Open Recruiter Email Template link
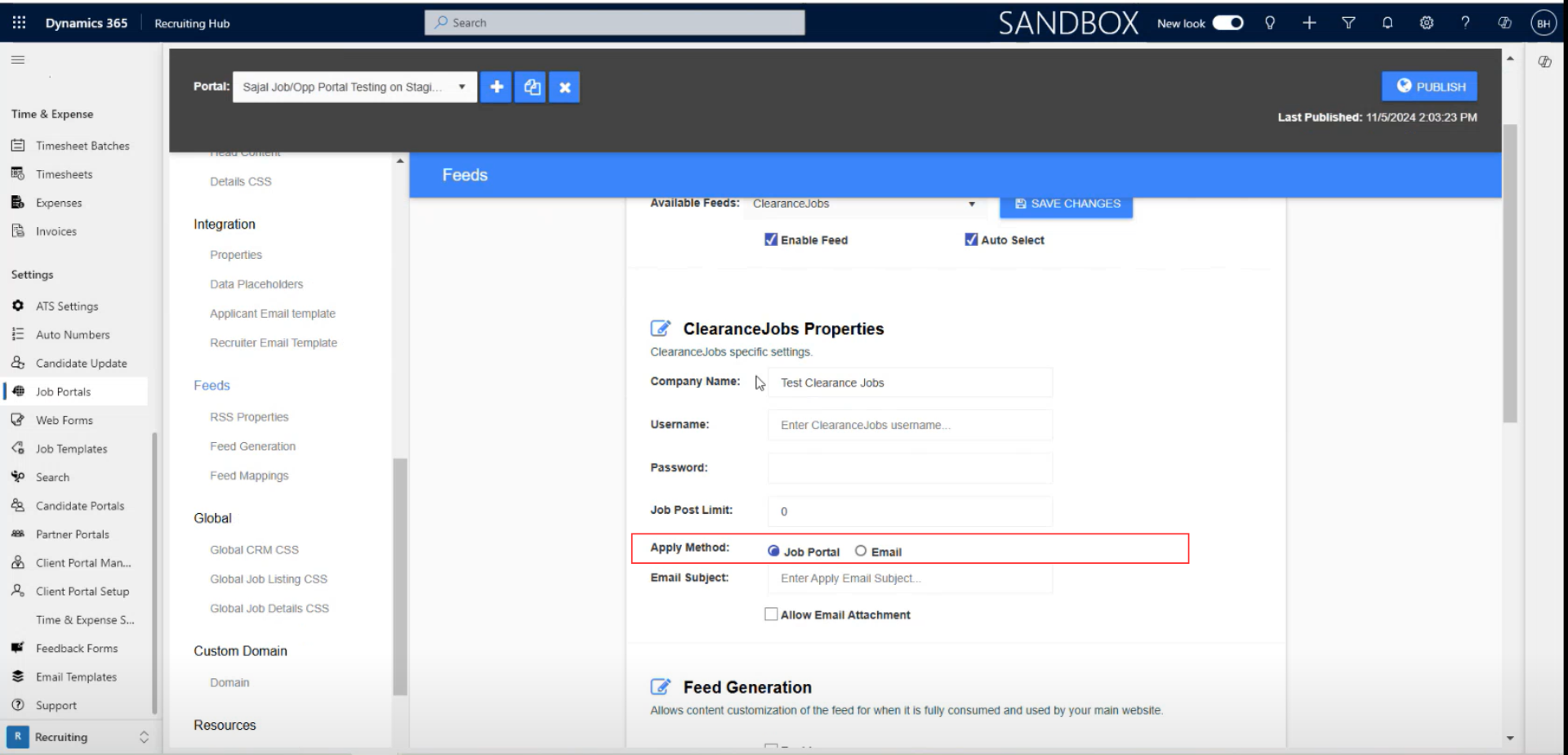 pyautogui.click(x=274, y=343)
